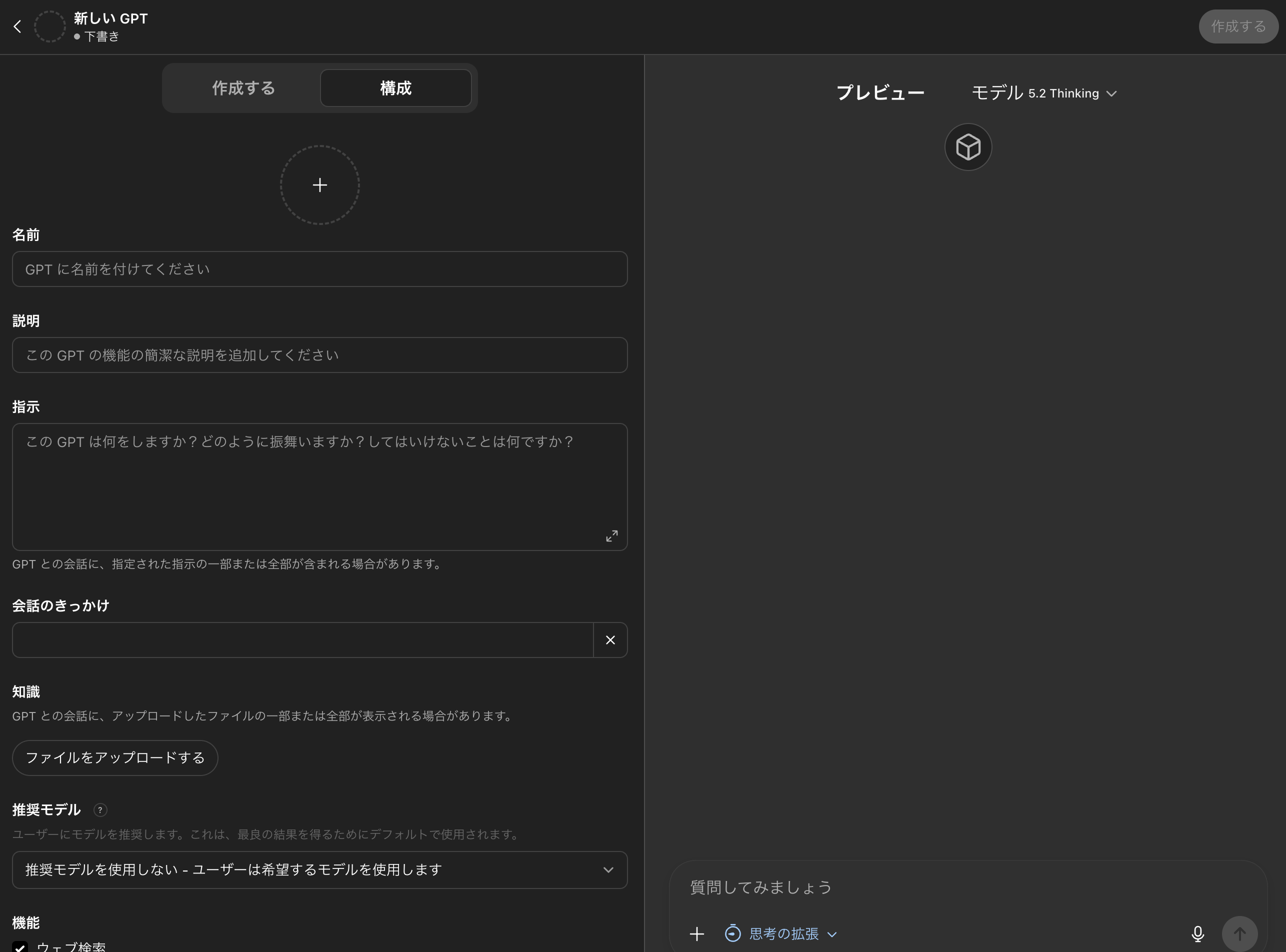Click the 名前 input field

click(320, 269)
